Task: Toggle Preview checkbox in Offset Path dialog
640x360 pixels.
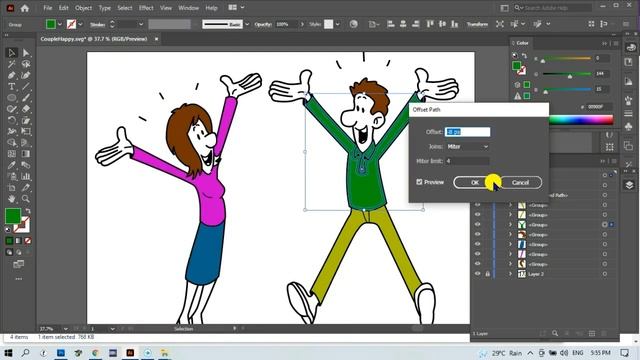Action: coord(419,182)
